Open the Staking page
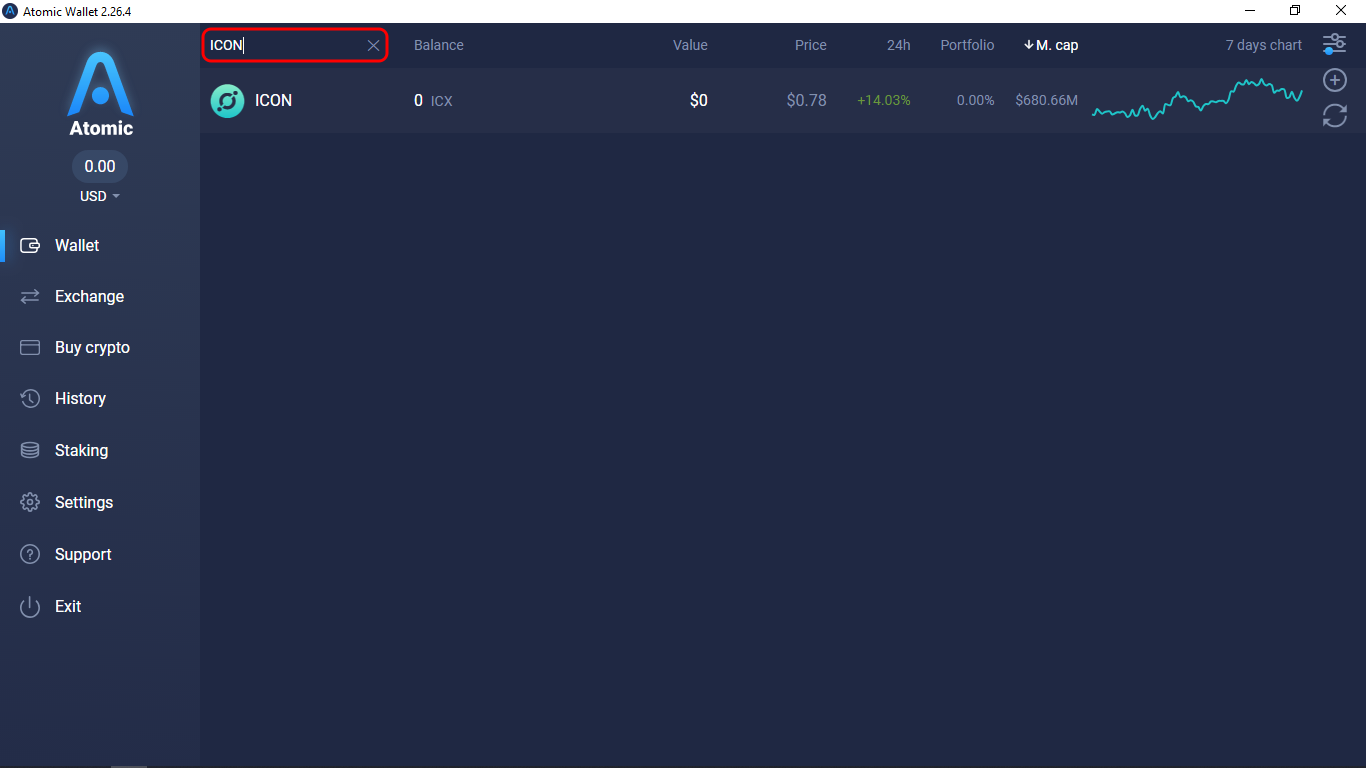Screen dimensions: 1366x768 tap(81, 450)
